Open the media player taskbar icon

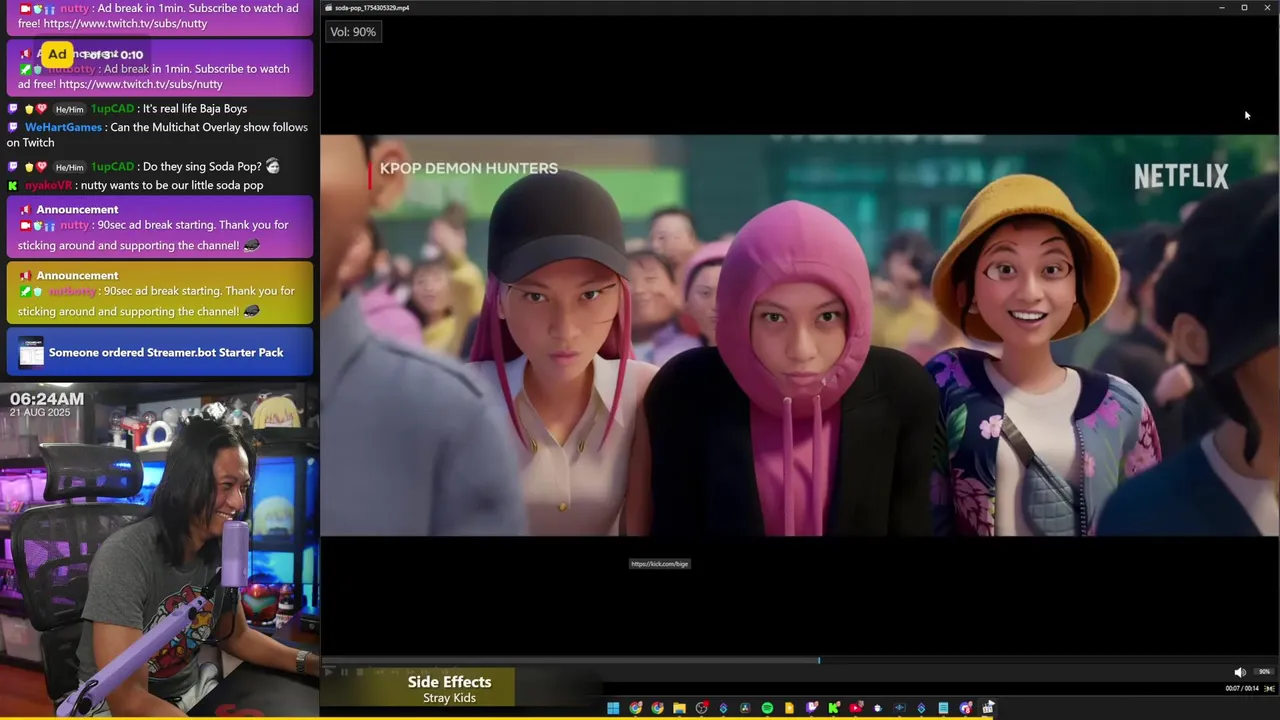pyautogui.click(x=988, y=707)
